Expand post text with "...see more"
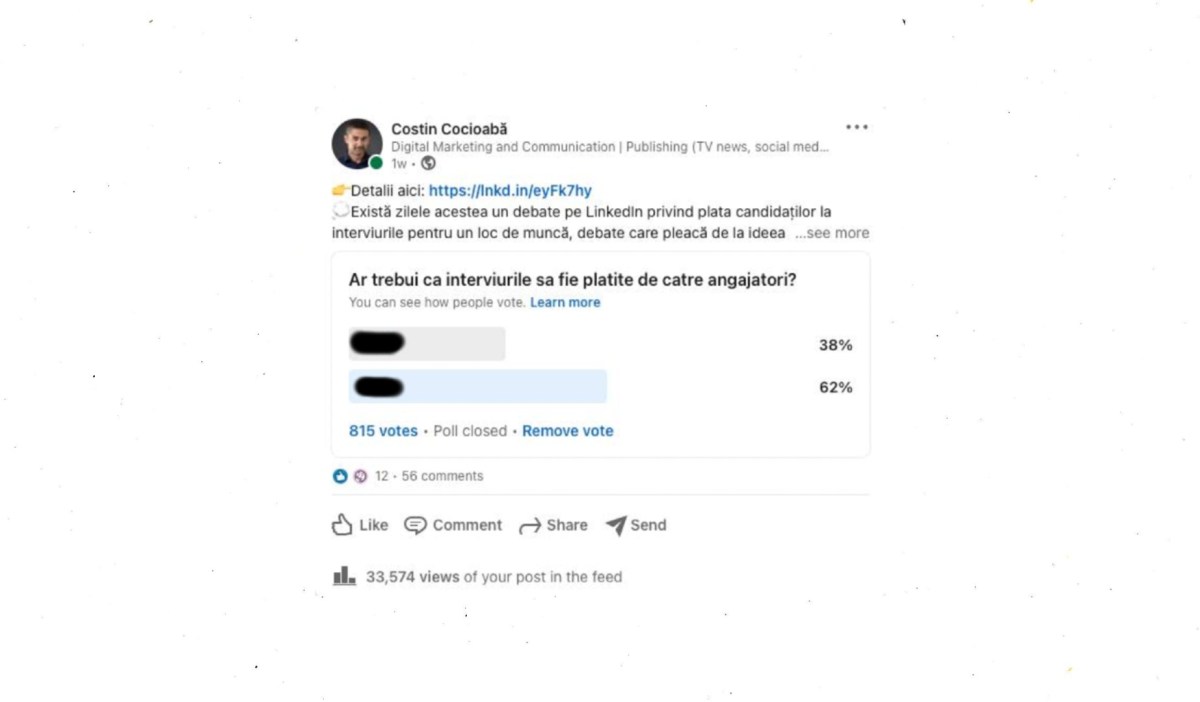 click(832, 233)
